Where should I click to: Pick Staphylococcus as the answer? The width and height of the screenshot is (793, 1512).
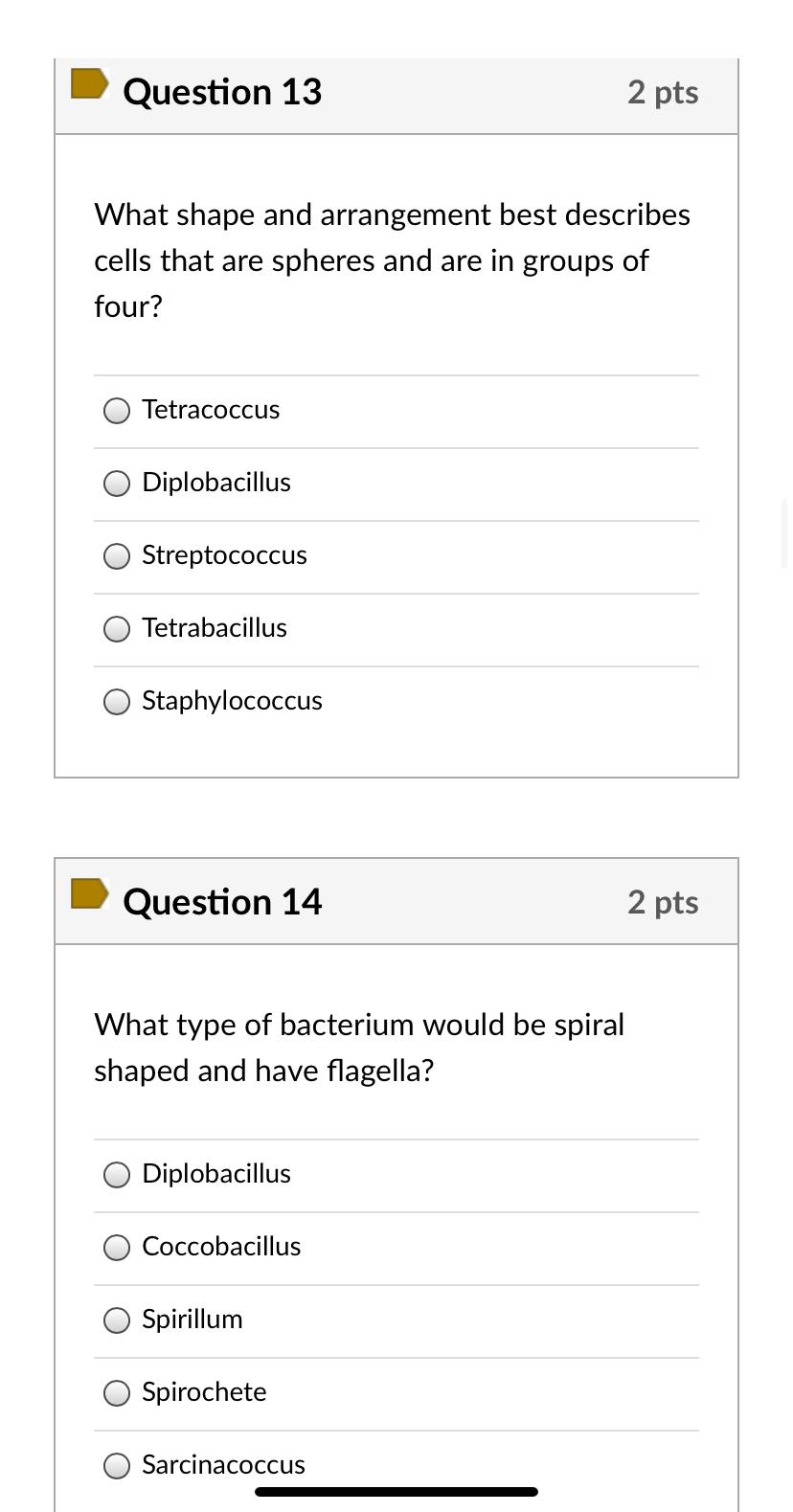(116, 701)
